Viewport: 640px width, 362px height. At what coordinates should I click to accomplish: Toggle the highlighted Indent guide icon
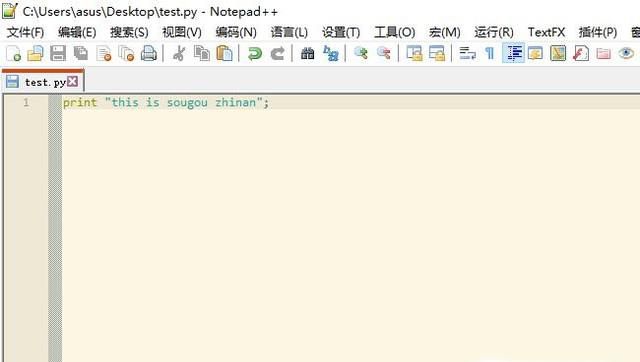[x=513, y=53]
